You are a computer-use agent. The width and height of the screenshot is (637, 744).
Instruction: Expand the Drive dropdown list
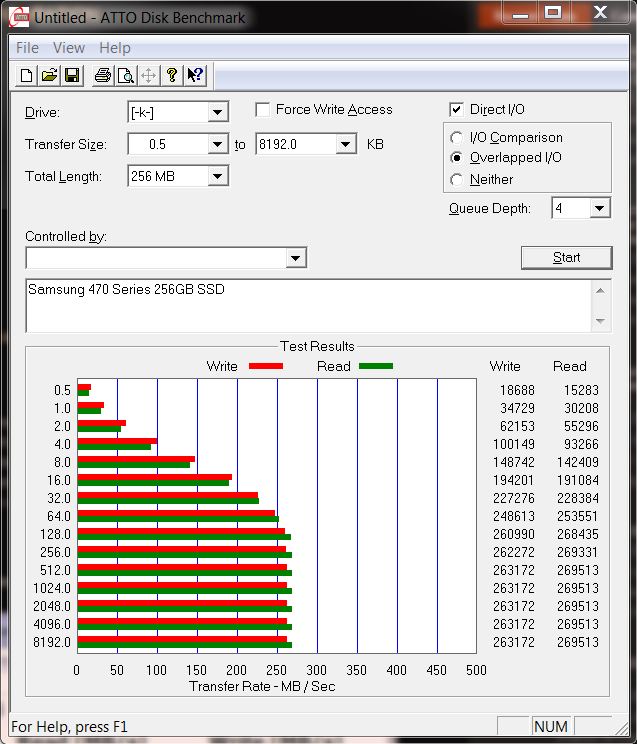point(217,112)
